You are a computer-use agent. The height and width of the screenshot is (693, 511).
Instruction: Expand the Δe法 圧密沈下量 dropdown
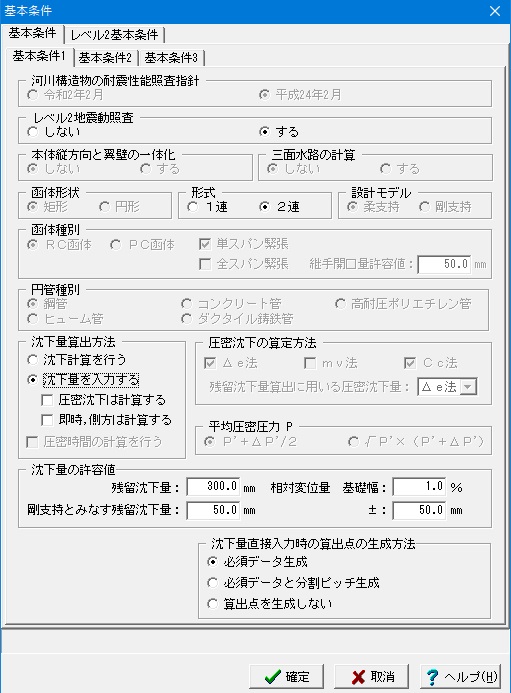tap(468, 387)
